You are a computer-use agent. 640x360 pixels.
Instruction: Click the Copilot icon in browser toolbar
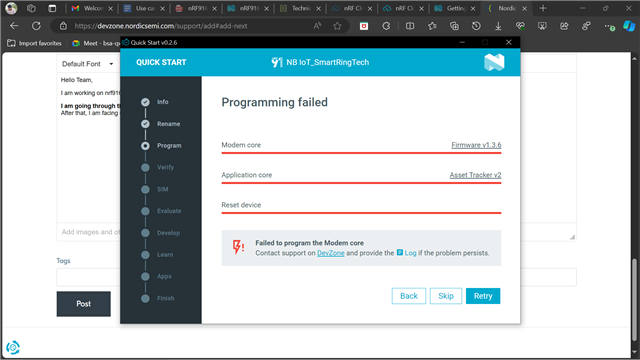[629, 26]
